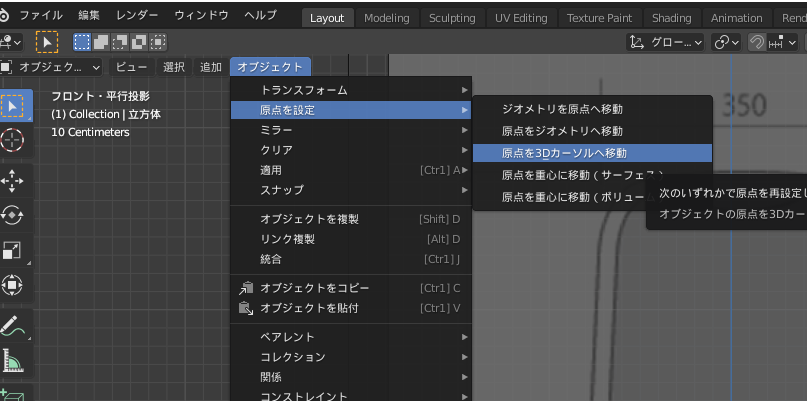
Task: Select the Rotate tool
Action: pyautogui.click(x=12, y=216)
